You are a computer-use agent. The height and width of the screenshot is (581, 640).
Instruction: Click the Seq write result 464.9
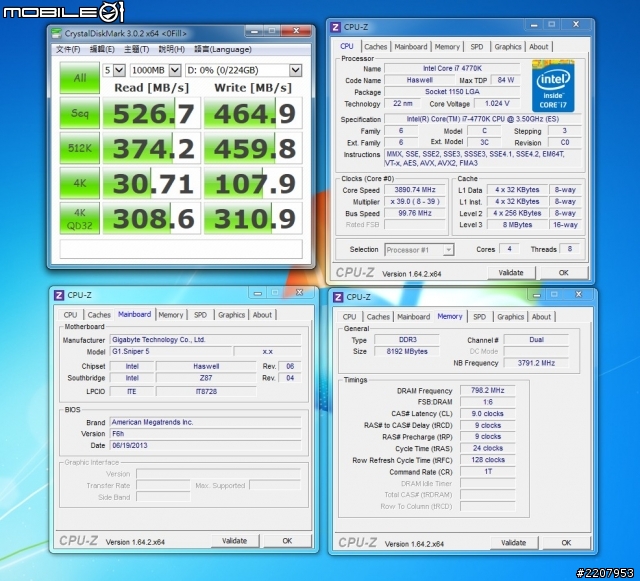coord(253,113)
